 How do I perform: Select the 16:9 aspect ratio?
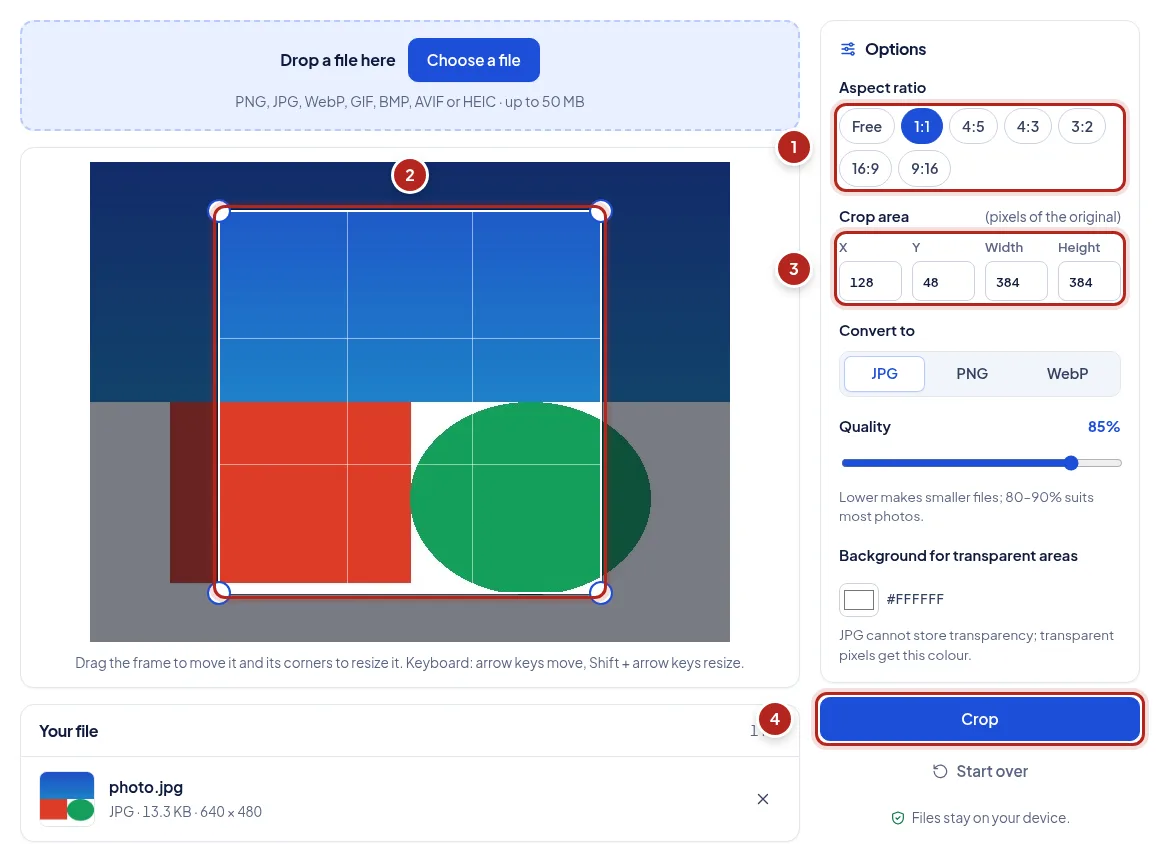pos(865,169)
